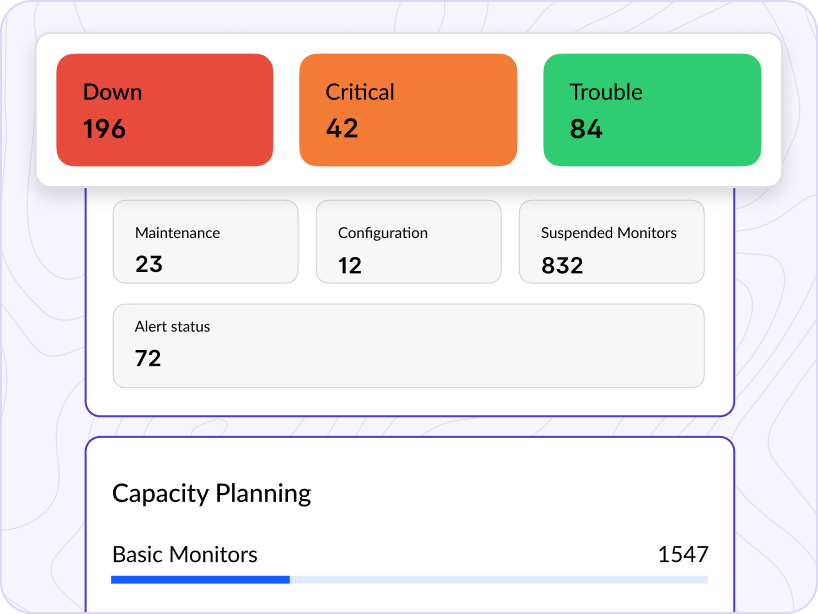This screenshot has height=614, width=818.
Task: Click the 832 Suspended Monitors count
Action: [x=562, y=265]
